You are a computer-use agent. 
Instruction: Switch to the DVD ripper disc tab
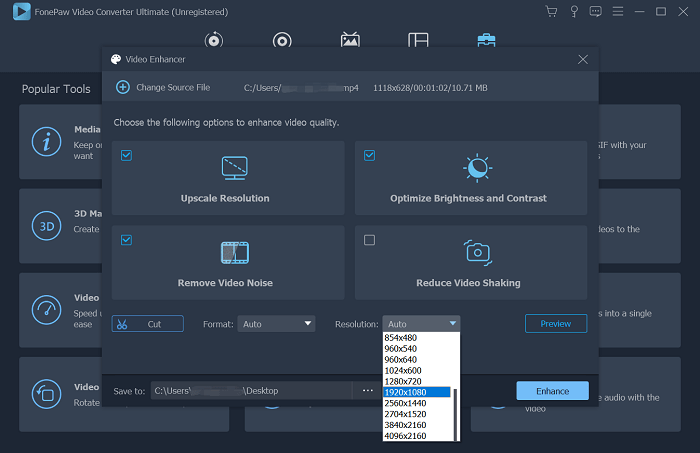pos(282,40)
